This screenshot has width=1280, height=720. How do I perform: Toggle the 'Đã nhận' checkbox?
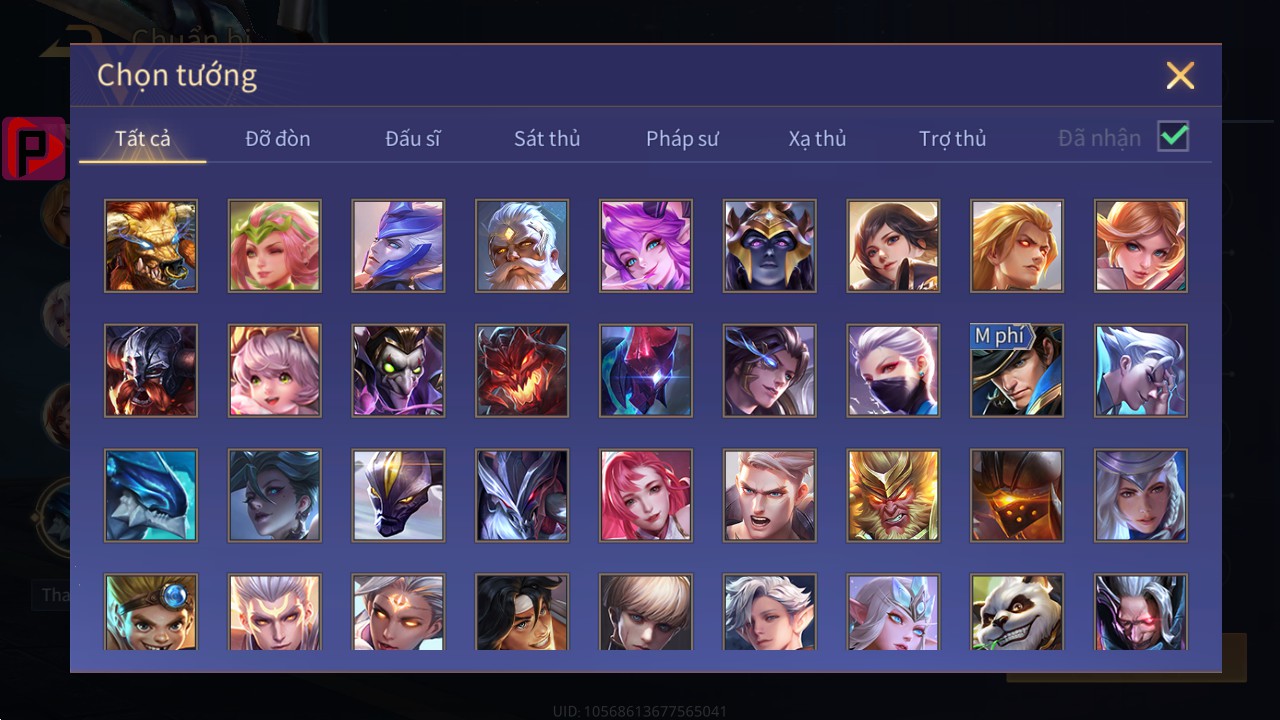[x=1173, y=136]
